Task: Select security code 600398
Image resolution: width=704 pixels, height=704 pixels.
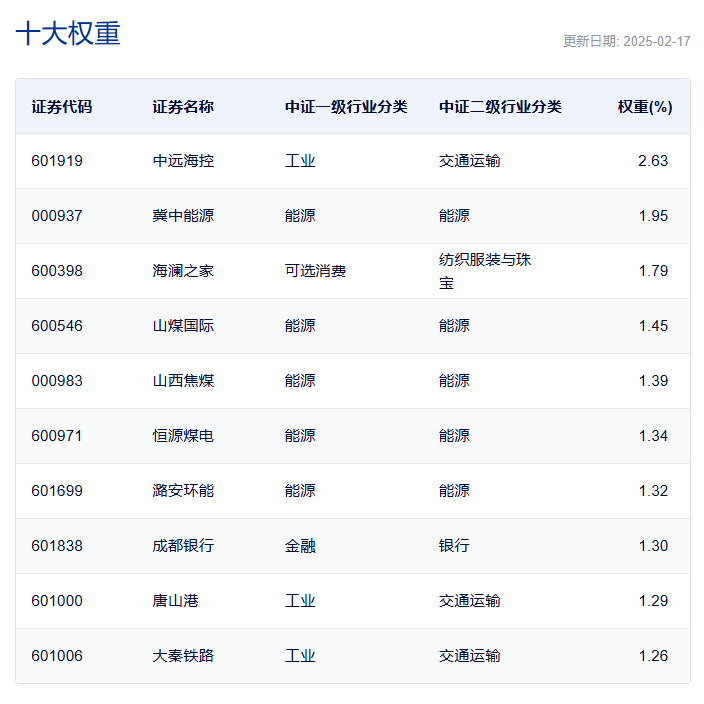Action: coord(57,271)
